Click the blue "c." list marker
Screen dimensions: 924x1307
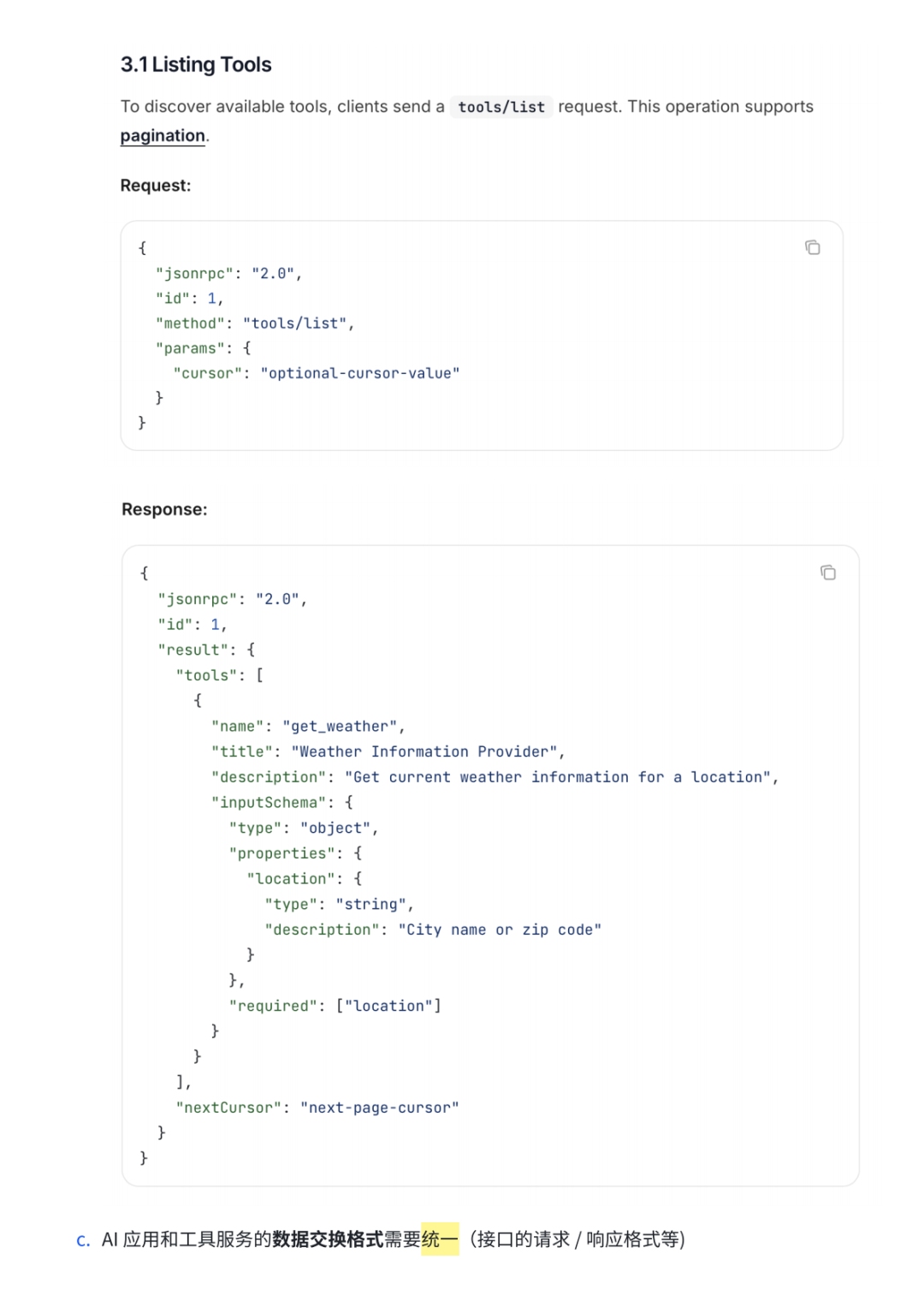83,1240
